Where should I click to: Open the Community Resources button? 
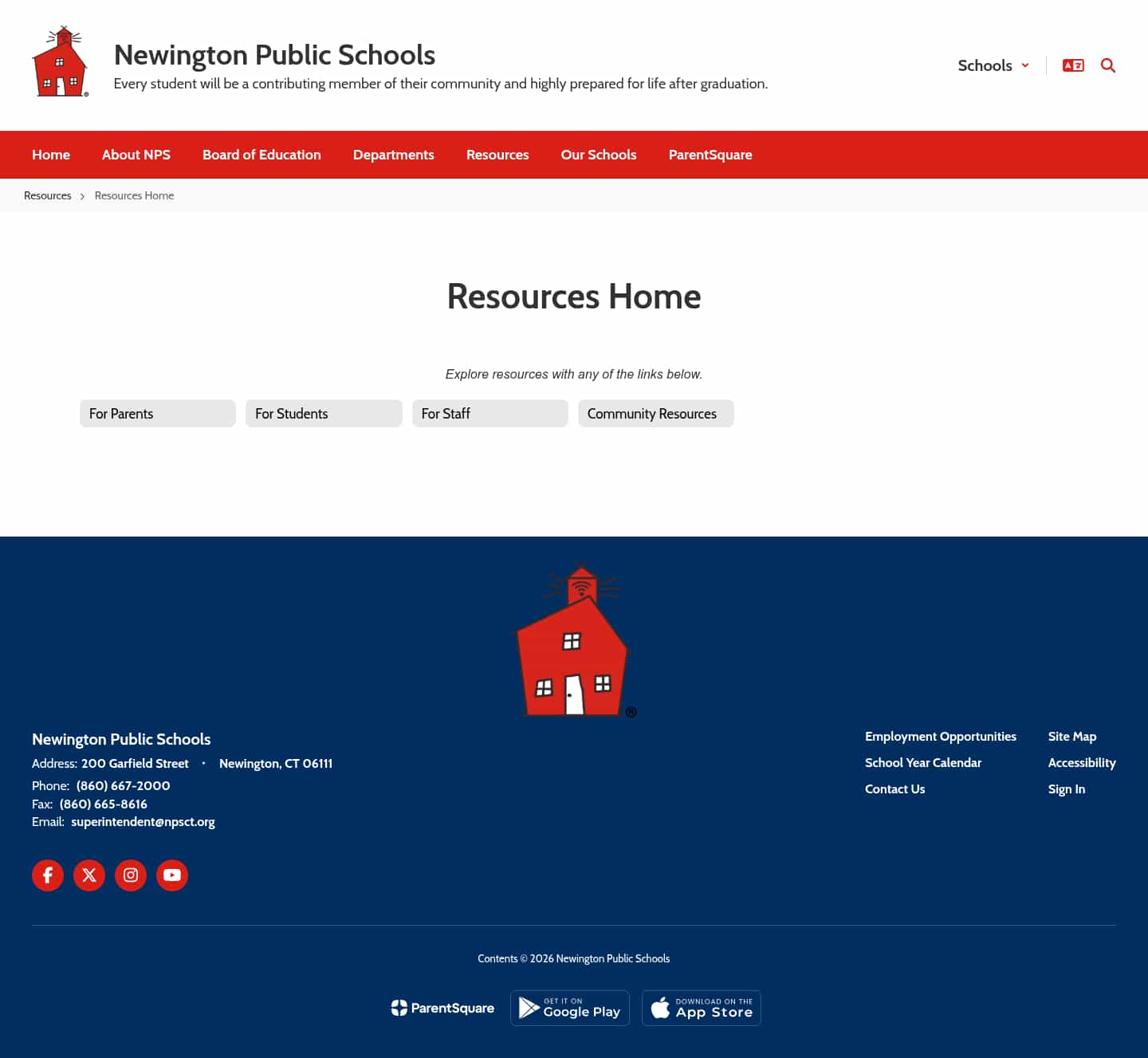[656, 414]
